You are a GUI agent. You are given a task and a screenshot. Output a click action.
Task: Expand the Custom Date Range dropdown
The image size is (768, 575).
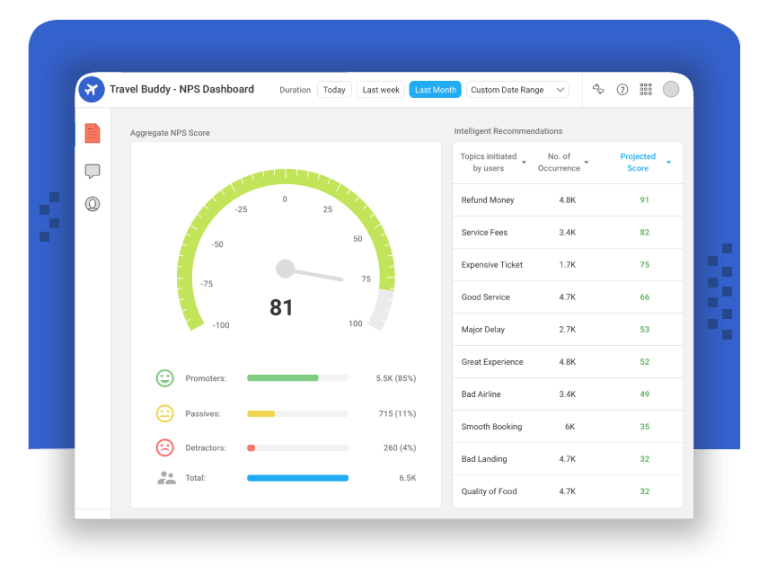[517, 90]
